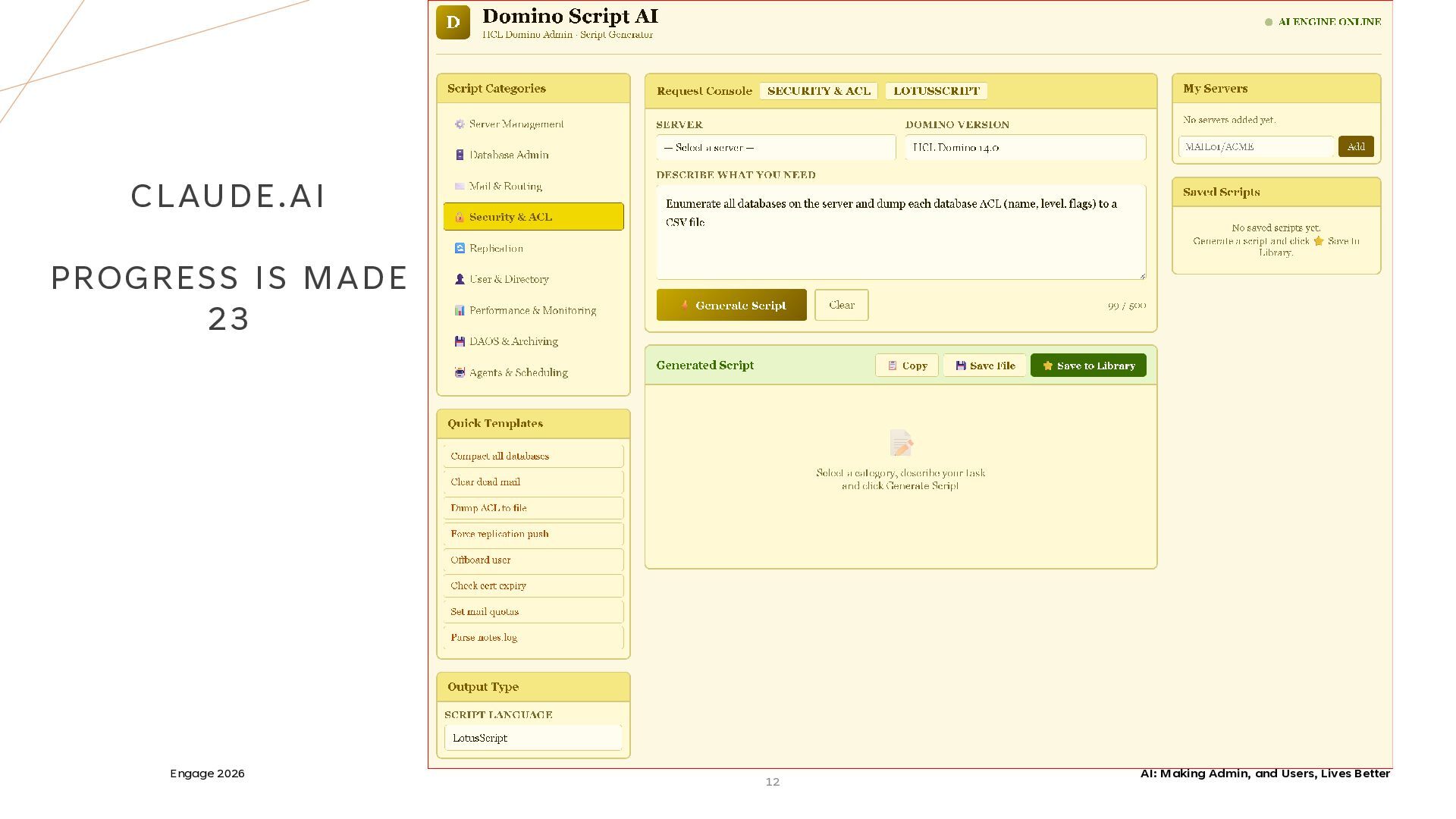The height and width of the screenshot is (819, 1456).
Task: Open the Domino Version dropdown
Action: point(1025,148)
